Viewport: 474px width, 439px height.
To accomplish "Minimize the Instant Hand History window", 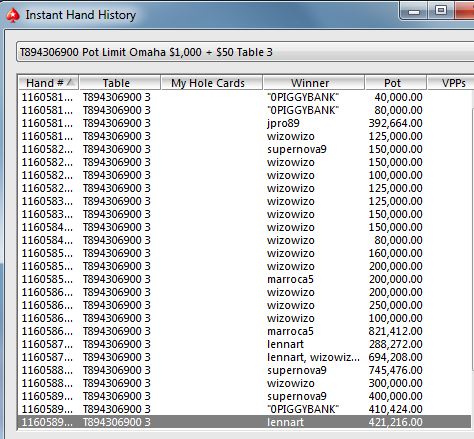I will coord(414,12).
